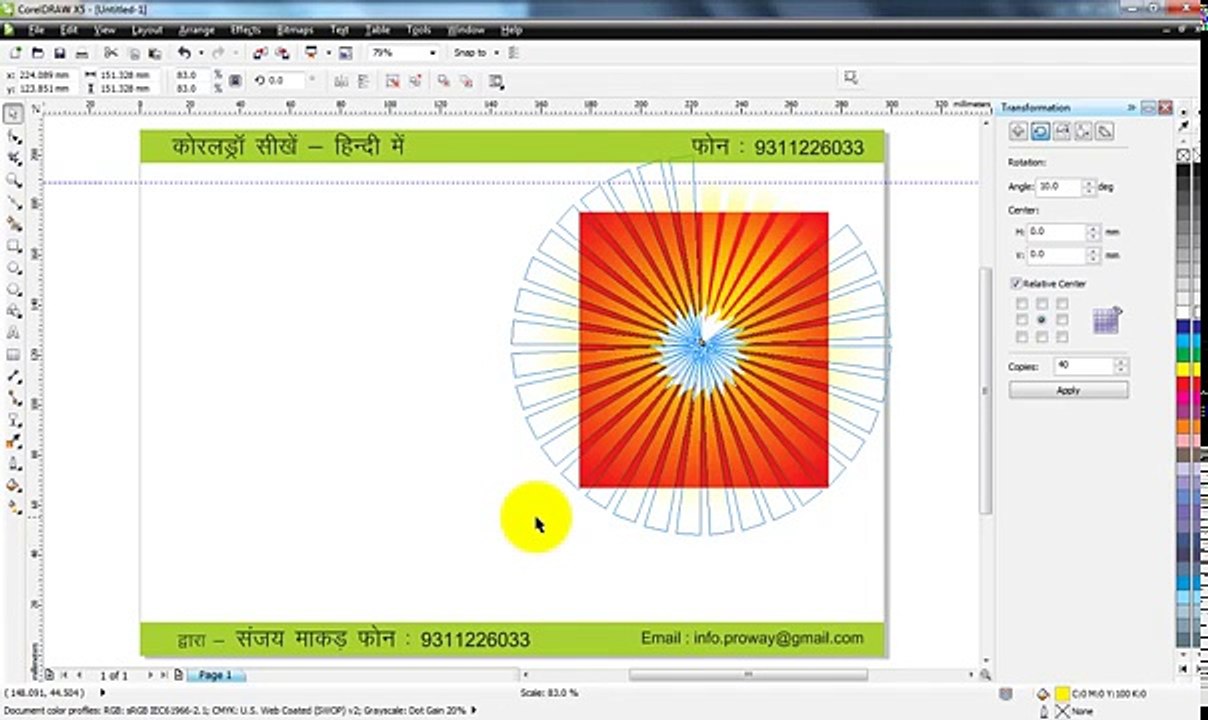The image size is (1208, 720).
Task: Toggle the Relative Center checkbox
Action: point(1017,284)
